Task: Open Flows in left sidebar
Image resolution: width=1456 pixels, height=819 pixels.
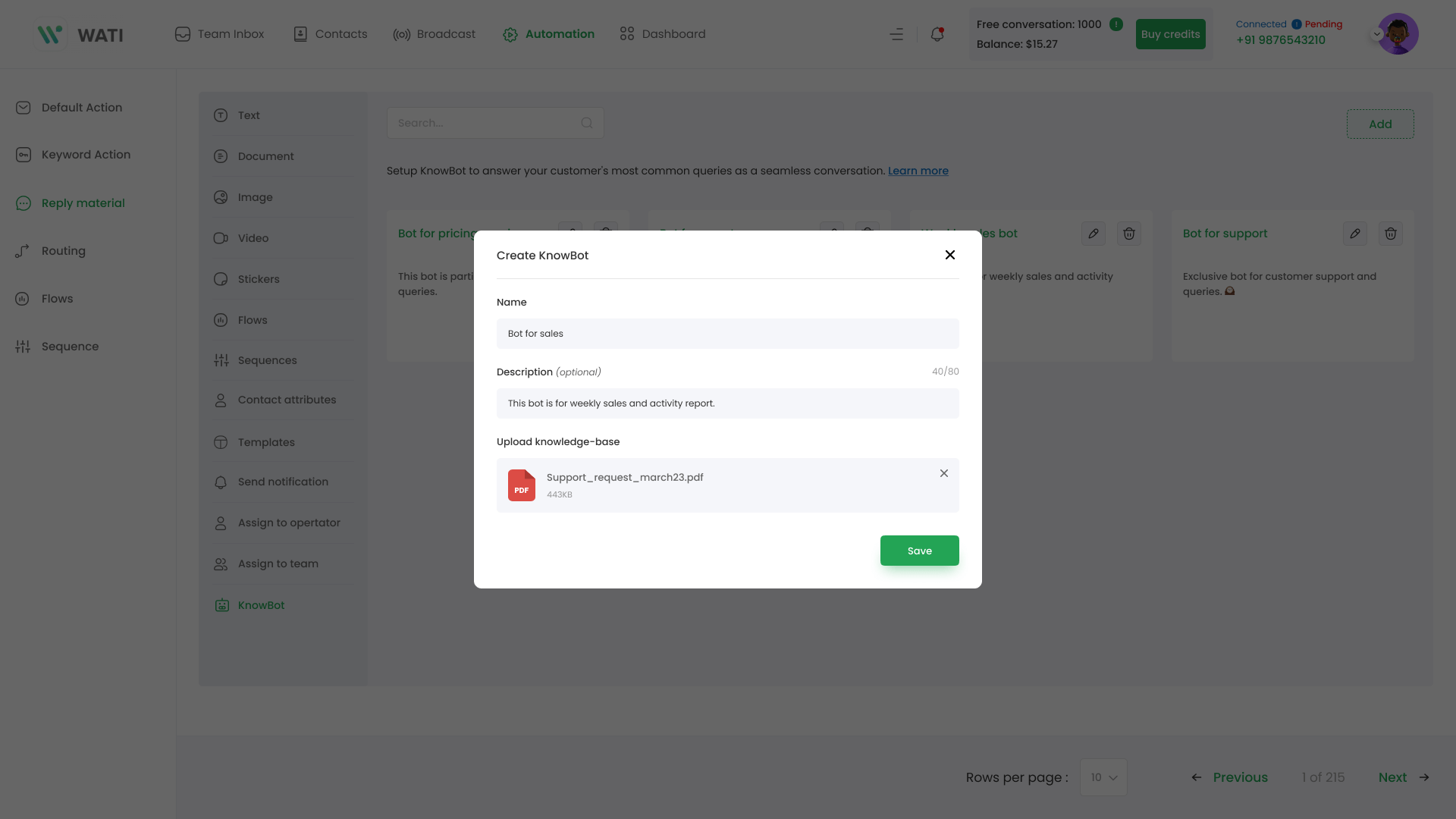Action: (x=44, y=299)
